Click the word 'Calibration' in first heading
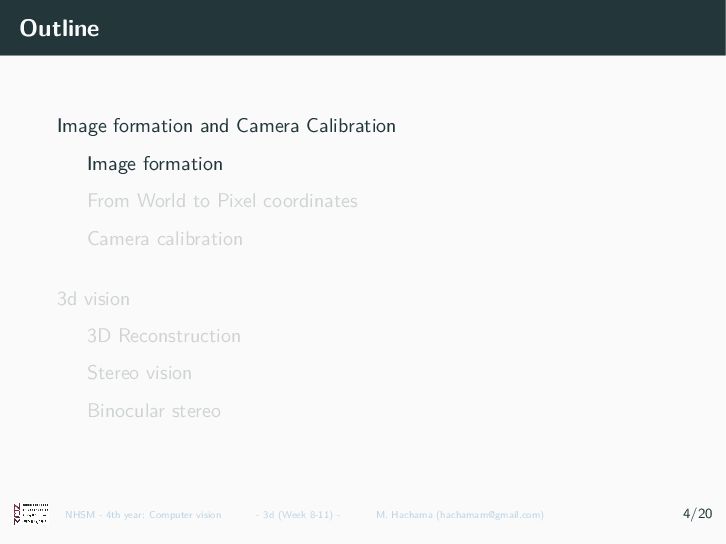The image size is (726, 544). pyautogui.click(x=351, y=126)
